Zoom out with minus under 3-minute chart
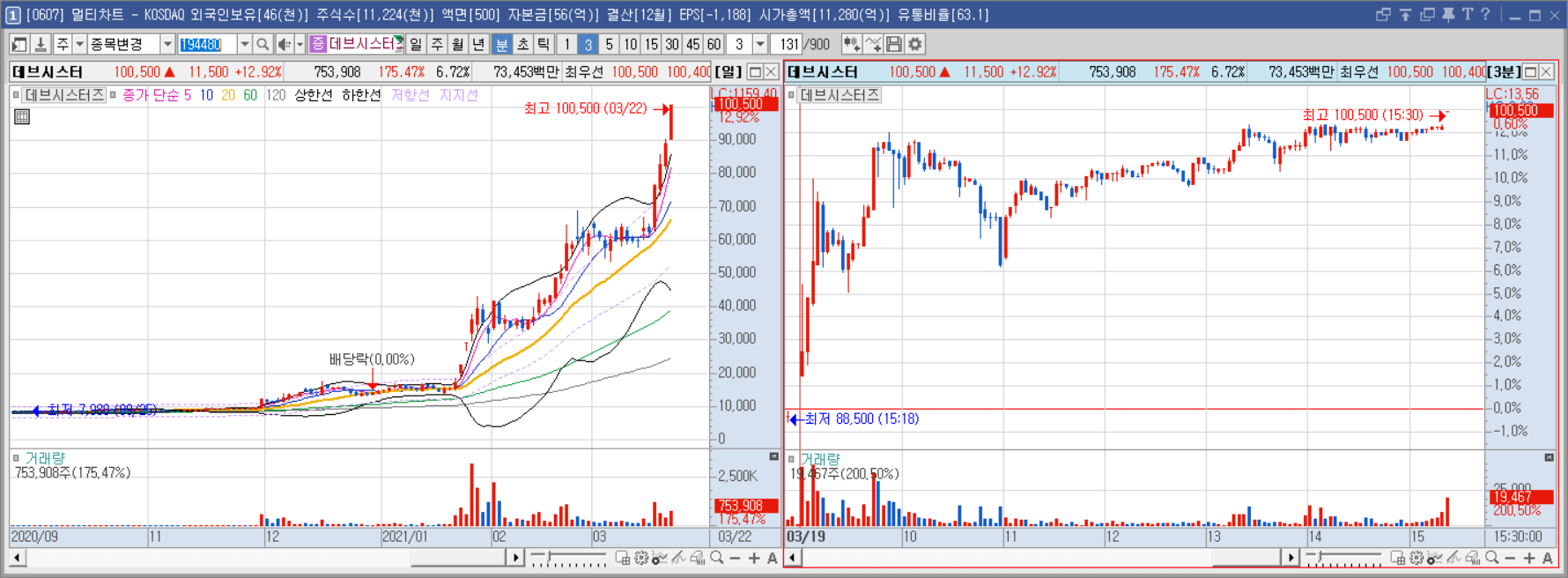 tap(1510, 558)
